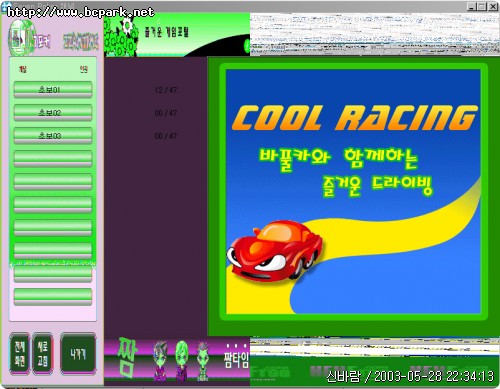
Task: Maximize the game portal window
Action: click(482, 7)
